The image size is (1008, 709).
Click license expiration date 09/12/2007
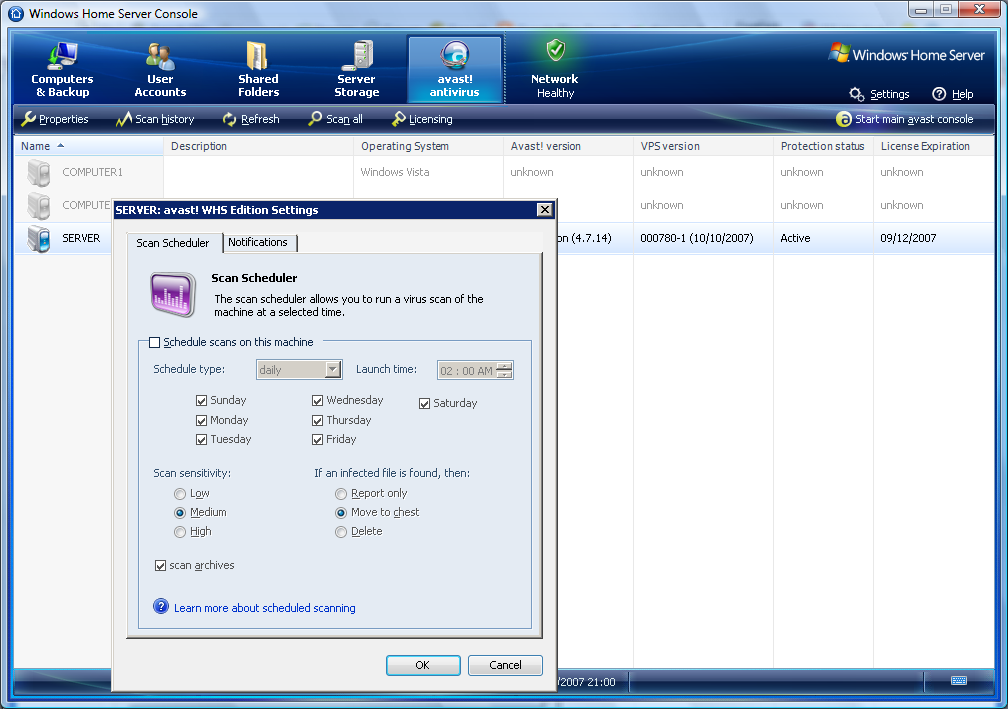(908, 238)
